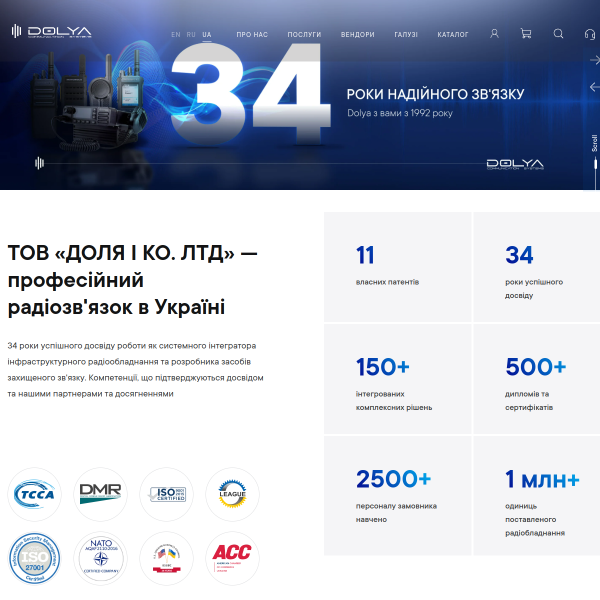Open the ПОСЛУГИ menu
The height and width of the screenshot is (600, 600).
click(x=304, y=34)
